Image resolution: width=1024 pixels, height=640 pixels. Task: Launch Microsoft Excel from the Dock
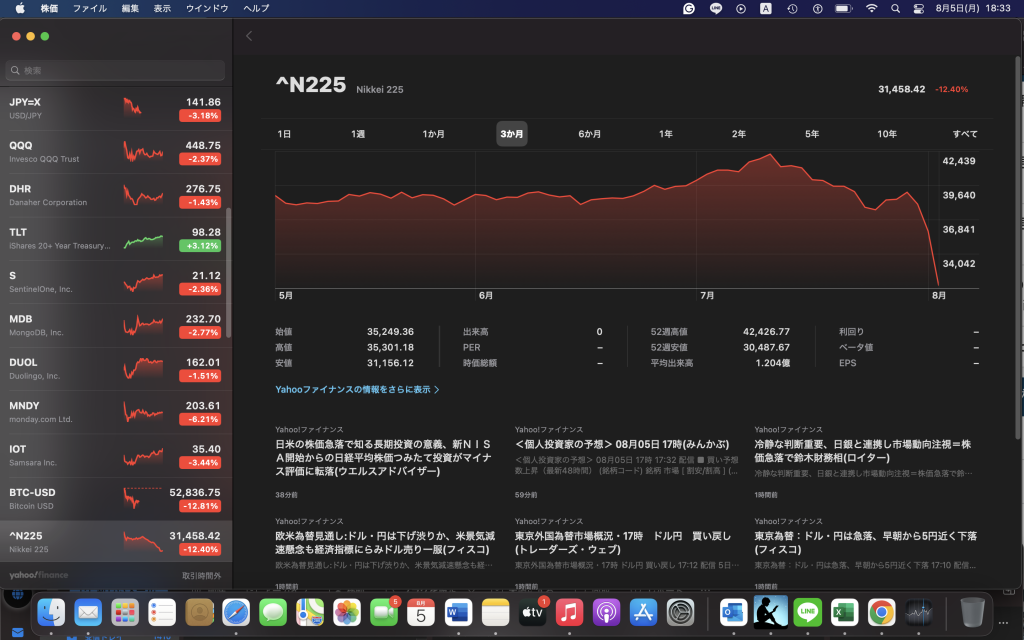click(x=844, y=611)
